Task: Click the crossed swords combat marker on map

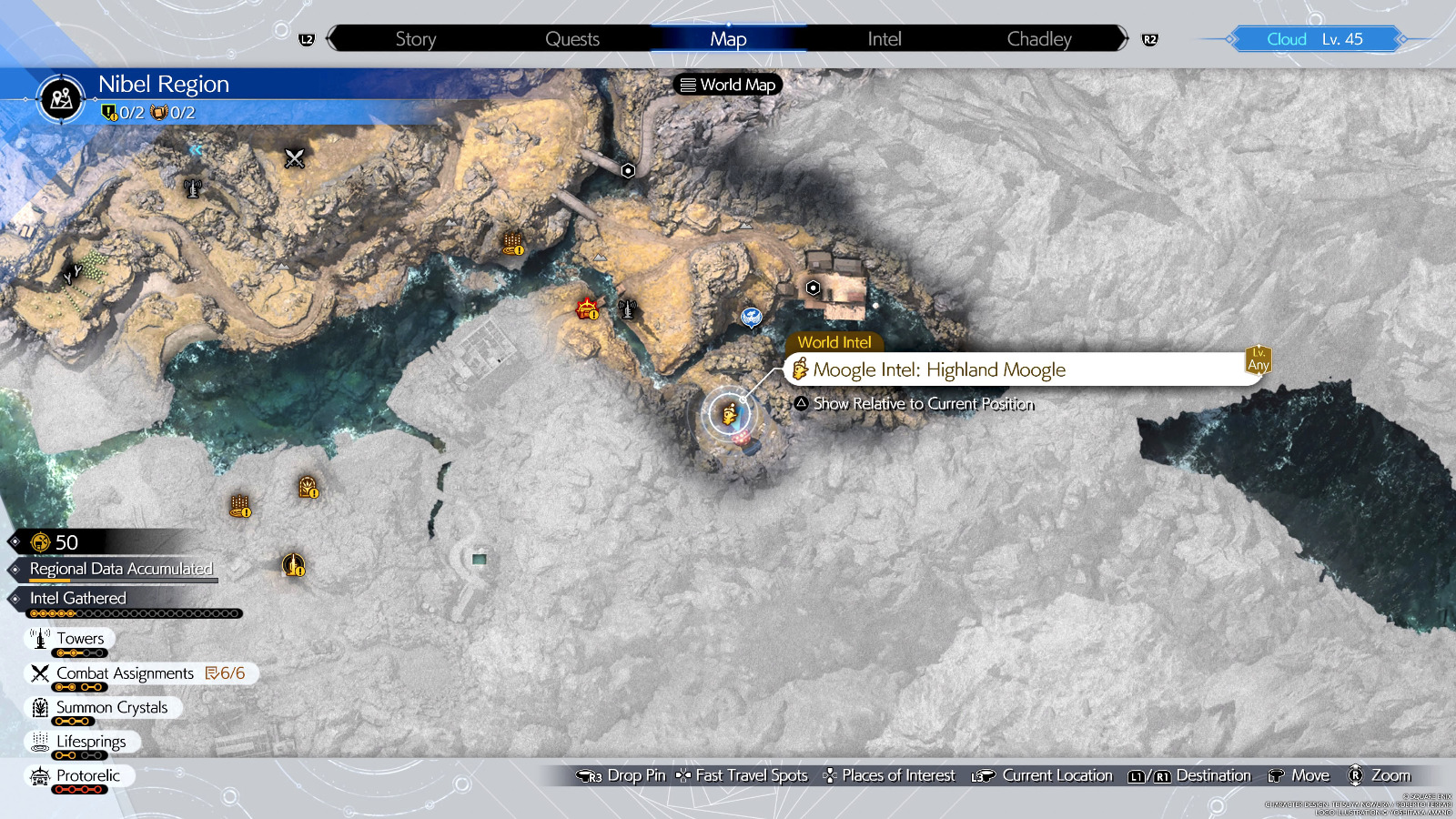Action: (294, 158)
